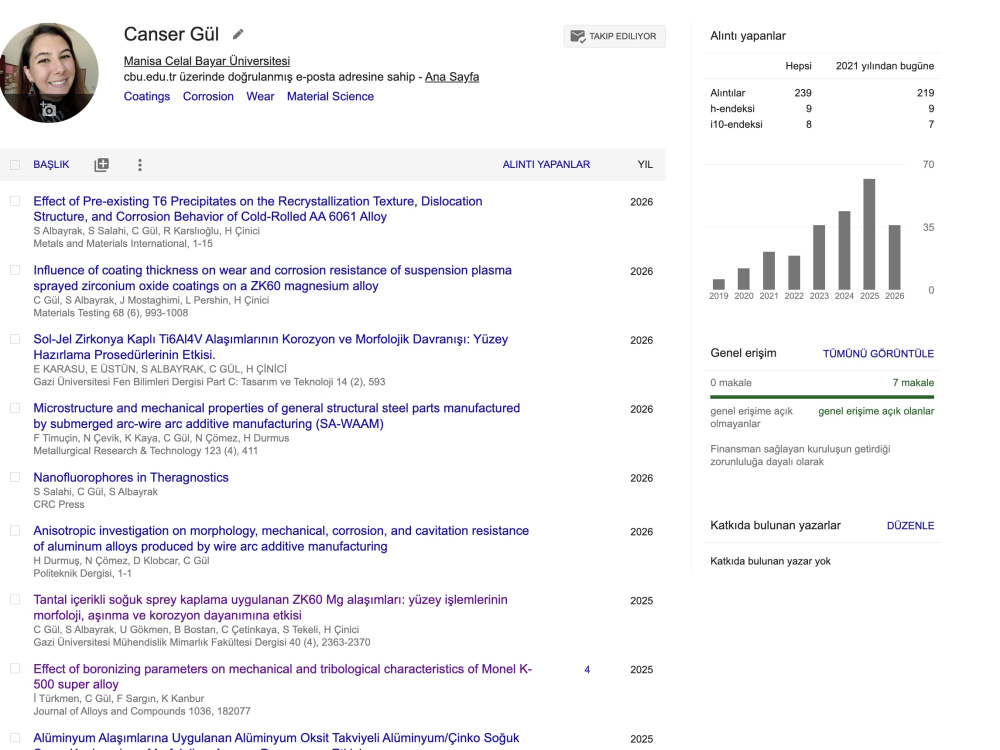The image size is (1000, 750).
Task: Click the add articles plus icon
Action: pos(101,165)
